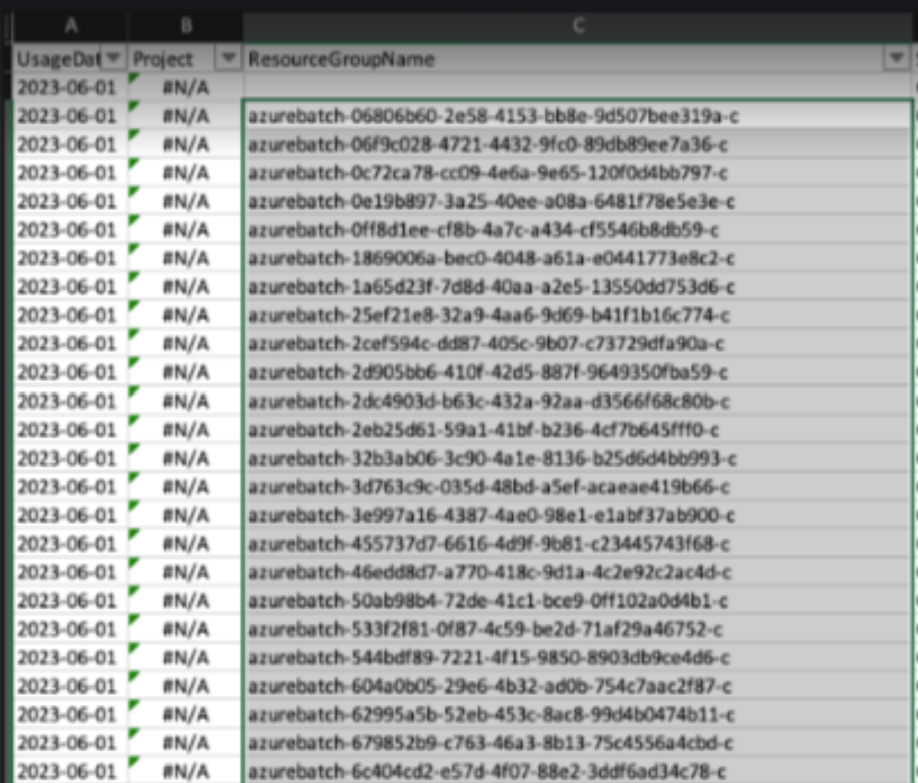The height and width of the screenshot is (783, 918).
Task: Click the 2023-06-01 date in the azurebatch-604a0b05 row
Action: tap(67, 686)
